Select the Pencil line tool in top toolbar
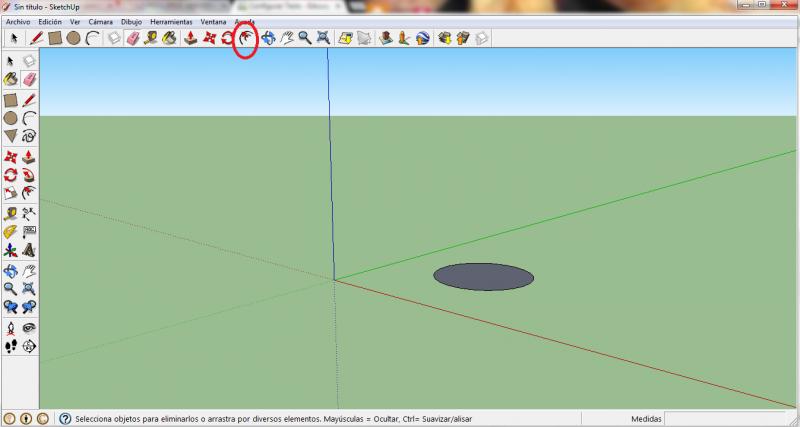800x427 pixels. coord(36,38)
